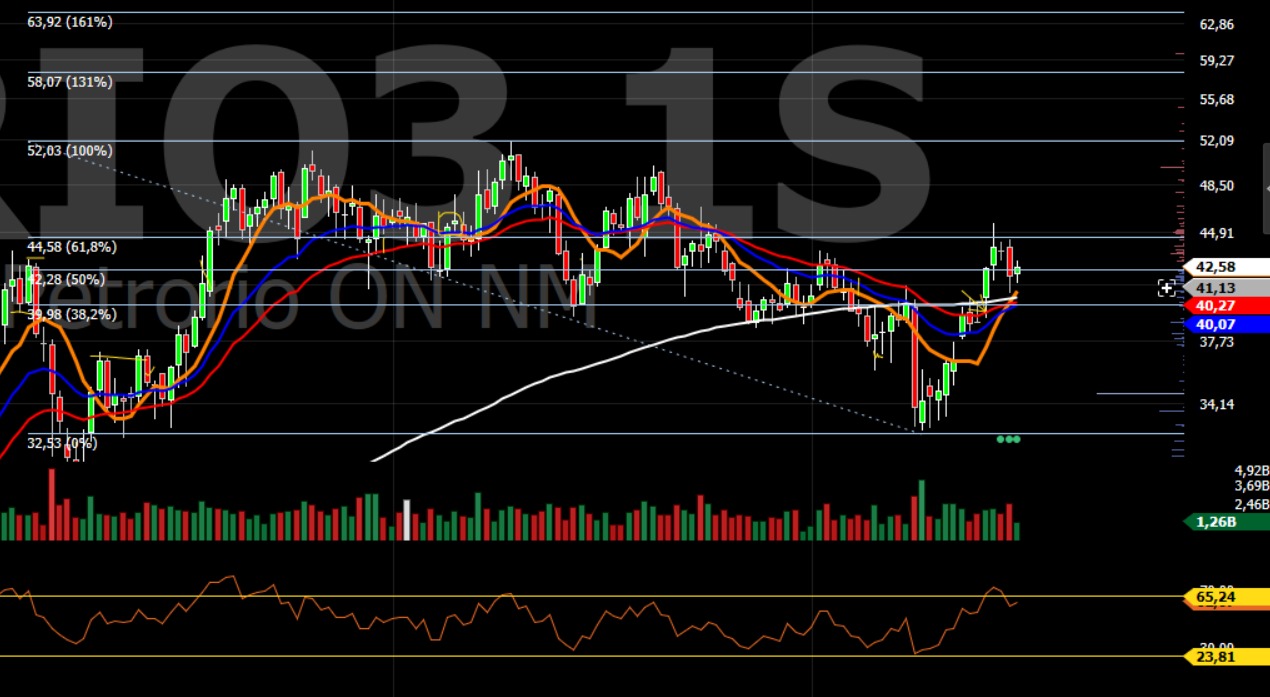Image resolution: width=1270 pixels, height=697 pixels.
Task: Click the 48,50 price axis value
Action: (1217, 185)
